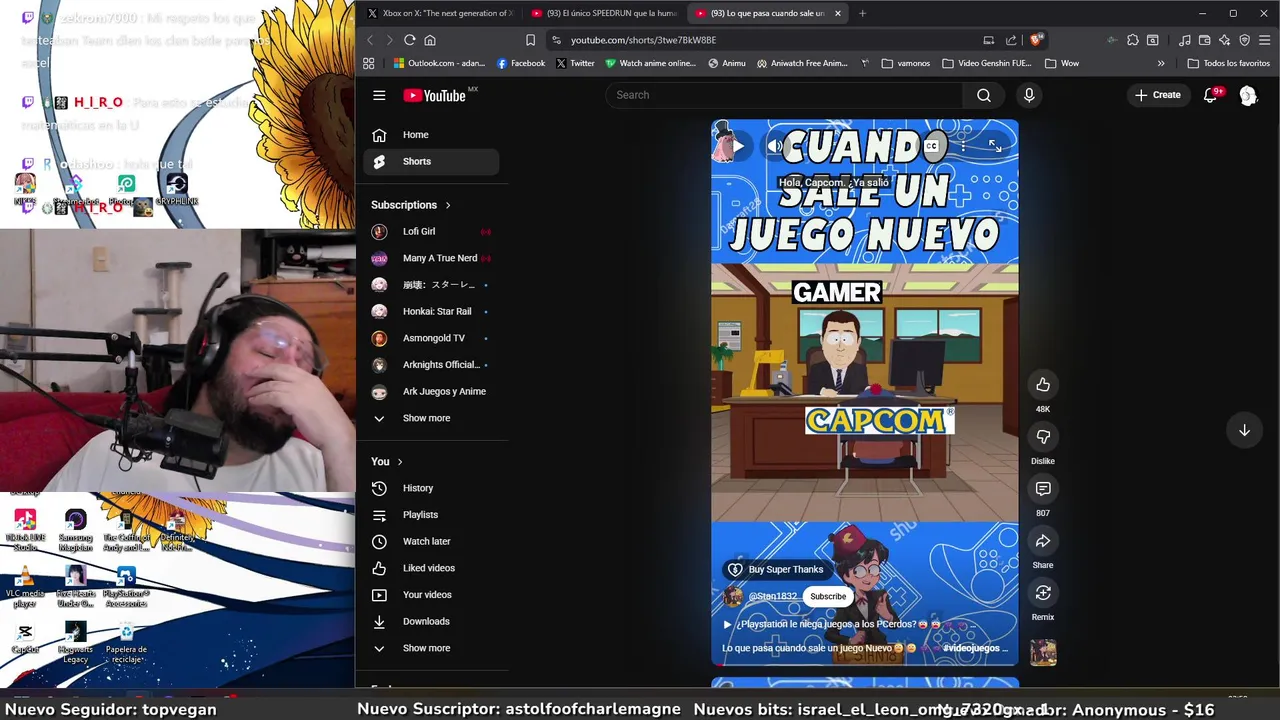Image resolution: width=1280 pixels, height=720 pixels.
Task: Open the YouTube hamburger guide menu
Action: (x=379, y=95)
